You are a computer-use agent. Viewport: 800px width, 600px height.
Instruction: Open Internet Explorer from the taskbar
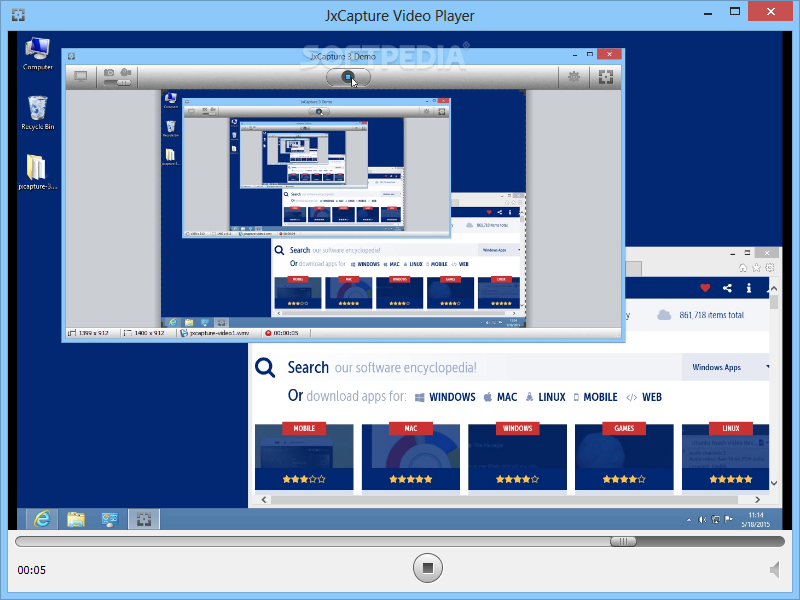pyautogui.click(x=42, y=519)
